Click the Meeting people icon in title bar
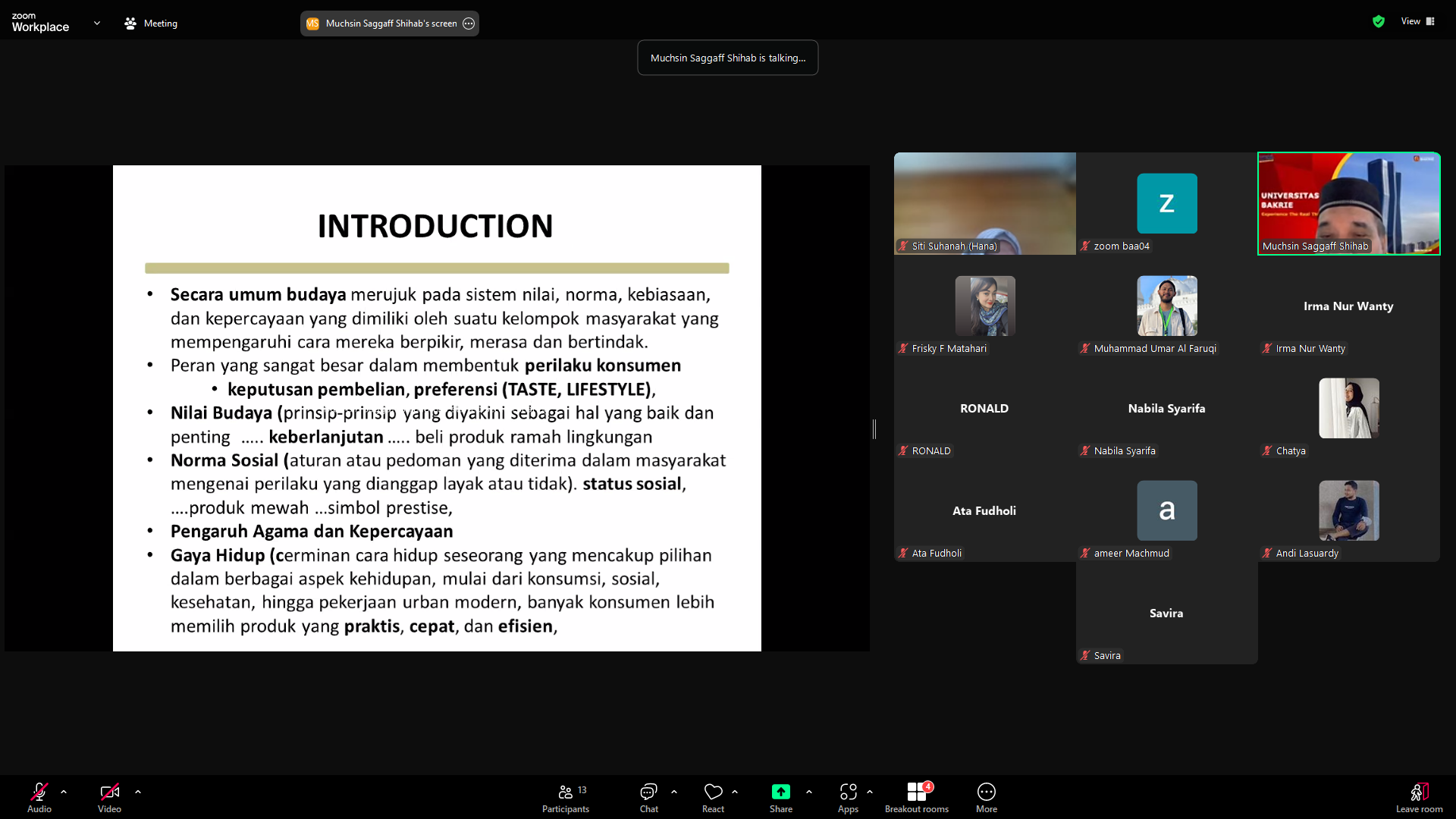 [130, 24]
